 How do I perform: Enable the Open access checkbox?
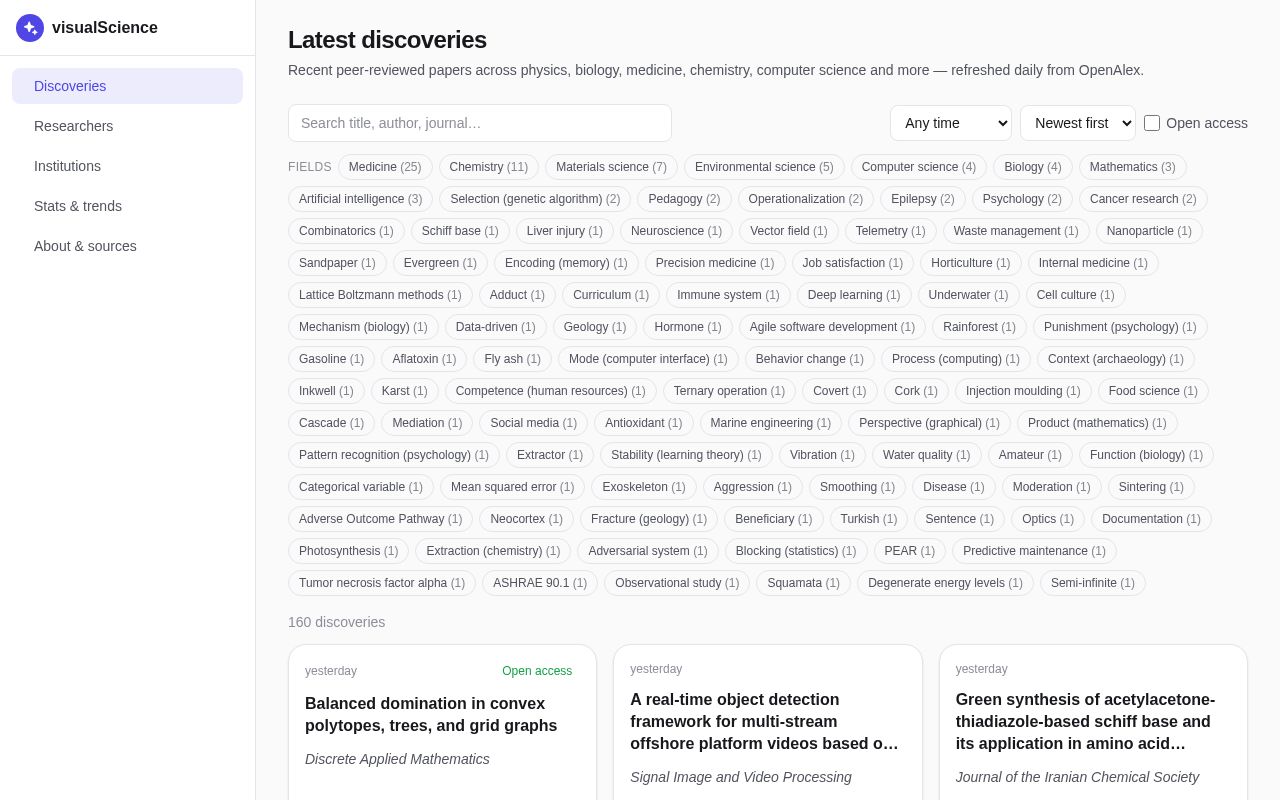[1152, 123]
